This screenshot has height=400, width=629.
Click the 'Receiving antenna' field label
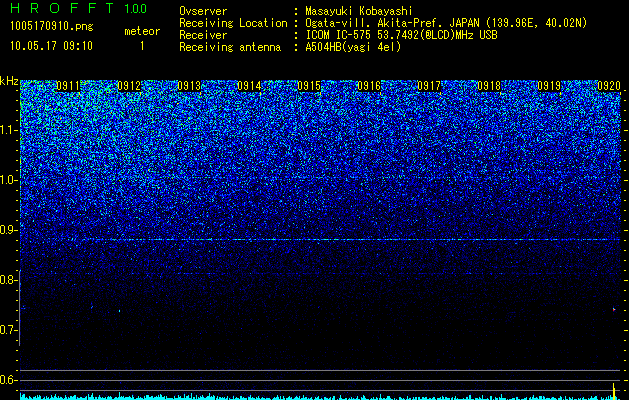coord(230,47)
